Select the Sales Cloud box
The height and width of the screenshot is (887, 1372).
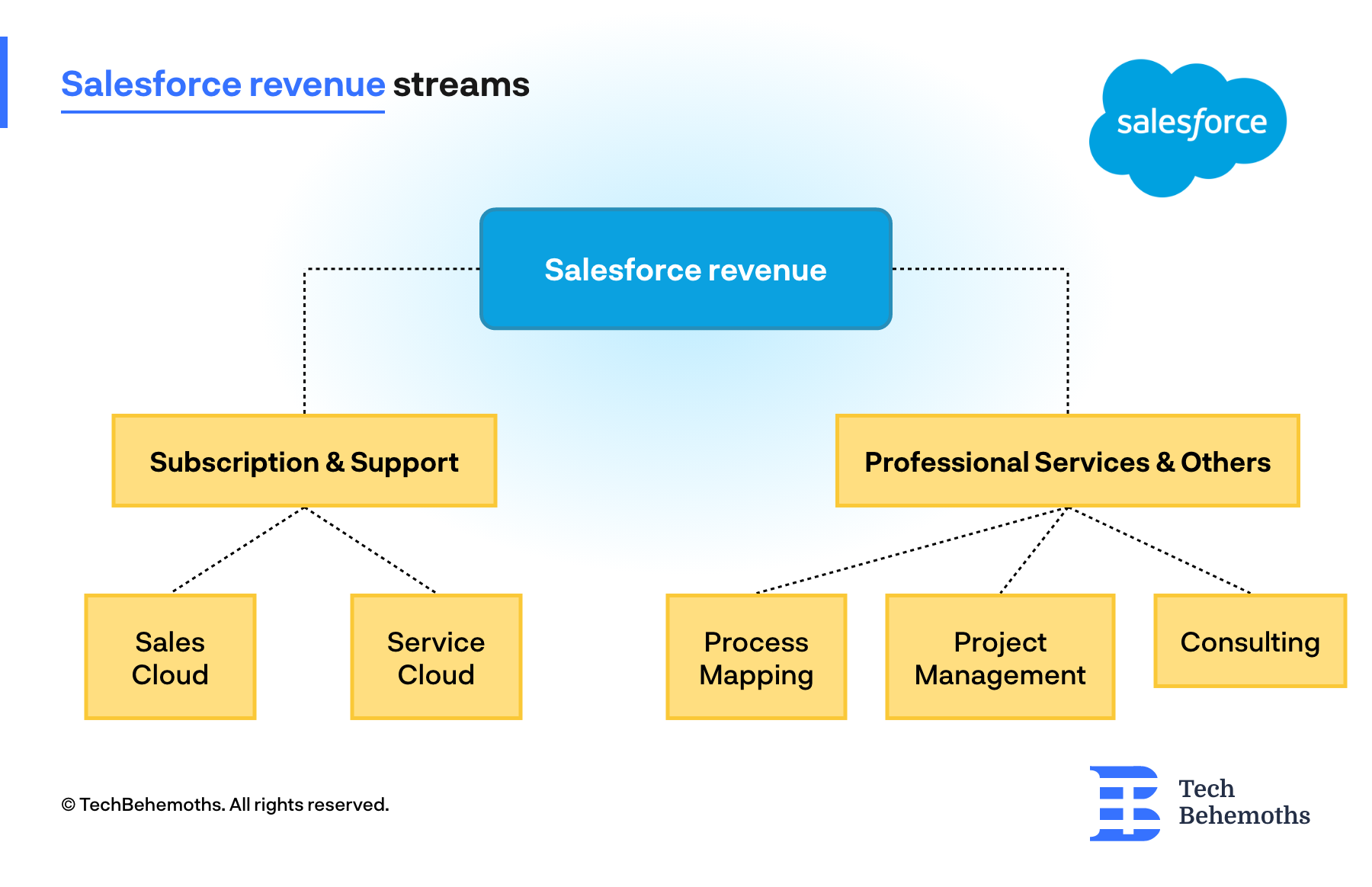coord(170,657)
